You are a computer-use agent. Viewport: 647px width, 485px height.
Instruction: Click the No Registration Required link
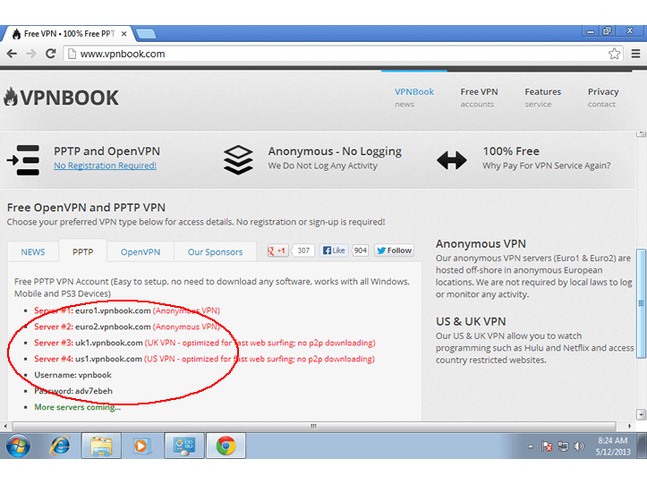(105, 165)
